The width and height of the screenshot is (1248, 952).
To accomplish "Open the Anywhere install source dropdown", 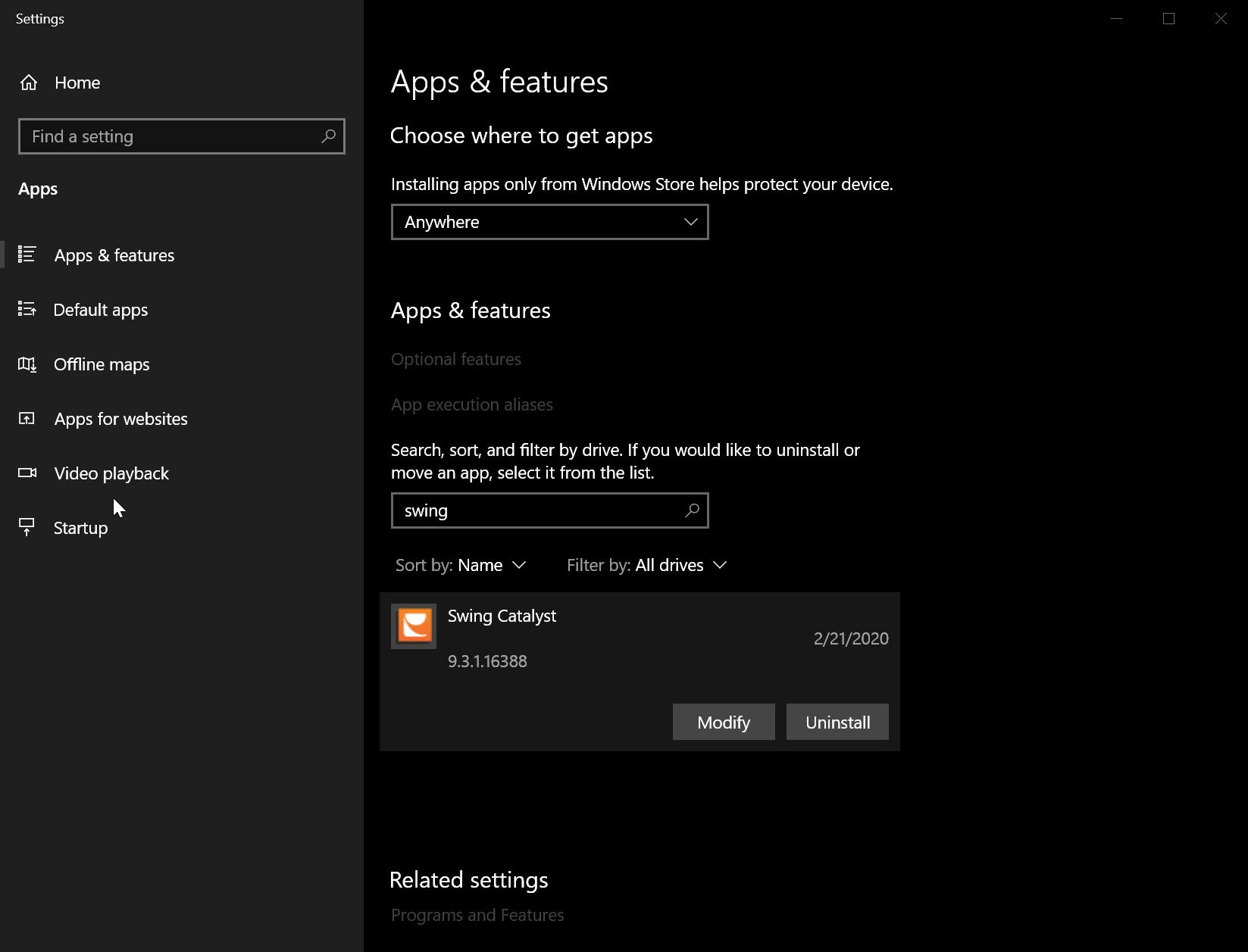I will tap(550, 222).
